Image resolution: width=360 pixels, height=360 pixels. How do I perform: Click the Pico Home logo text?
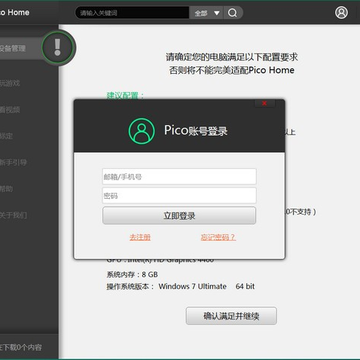click(15, 13)
